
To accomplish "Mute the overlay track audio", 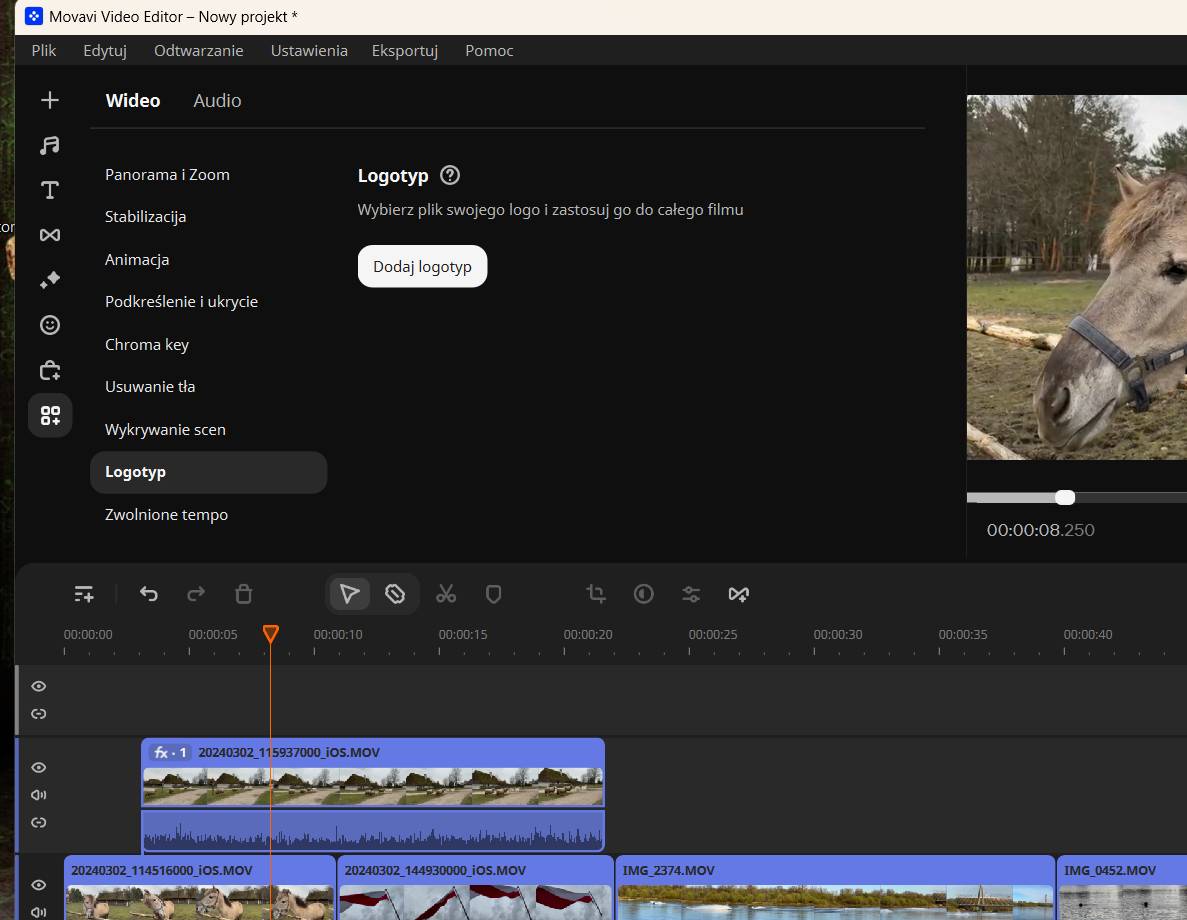I will [39, 795].
